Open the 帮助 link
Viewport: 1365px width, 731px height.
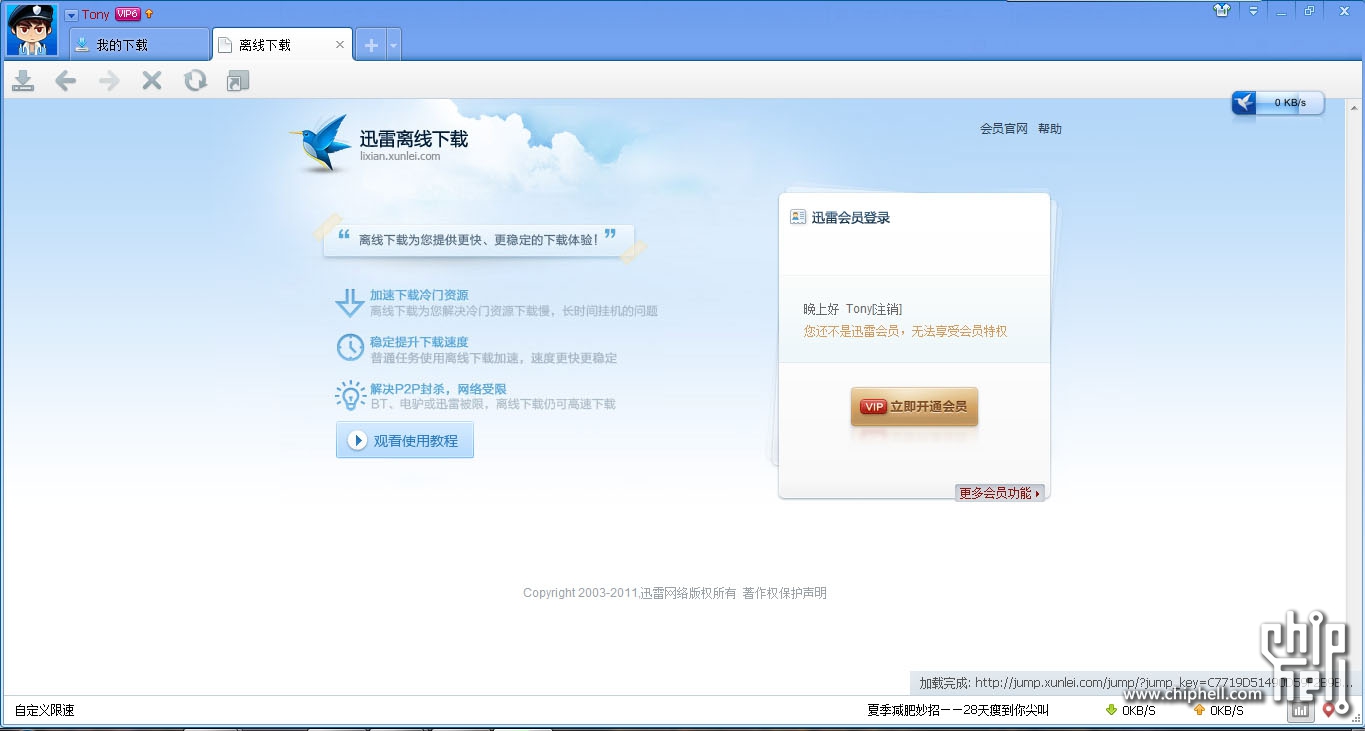[1050, 129]
